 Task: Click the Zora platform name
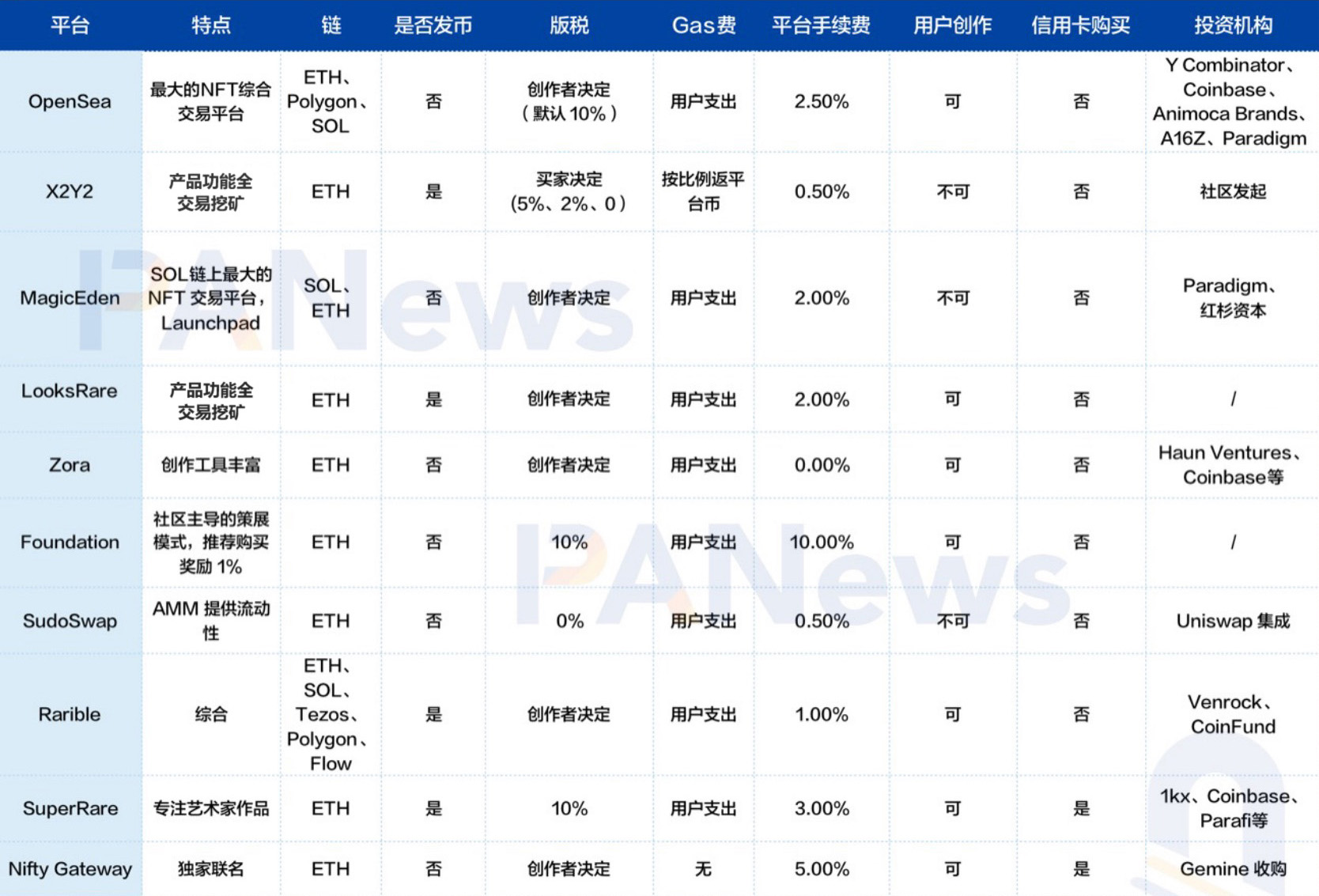pos(69,465)
